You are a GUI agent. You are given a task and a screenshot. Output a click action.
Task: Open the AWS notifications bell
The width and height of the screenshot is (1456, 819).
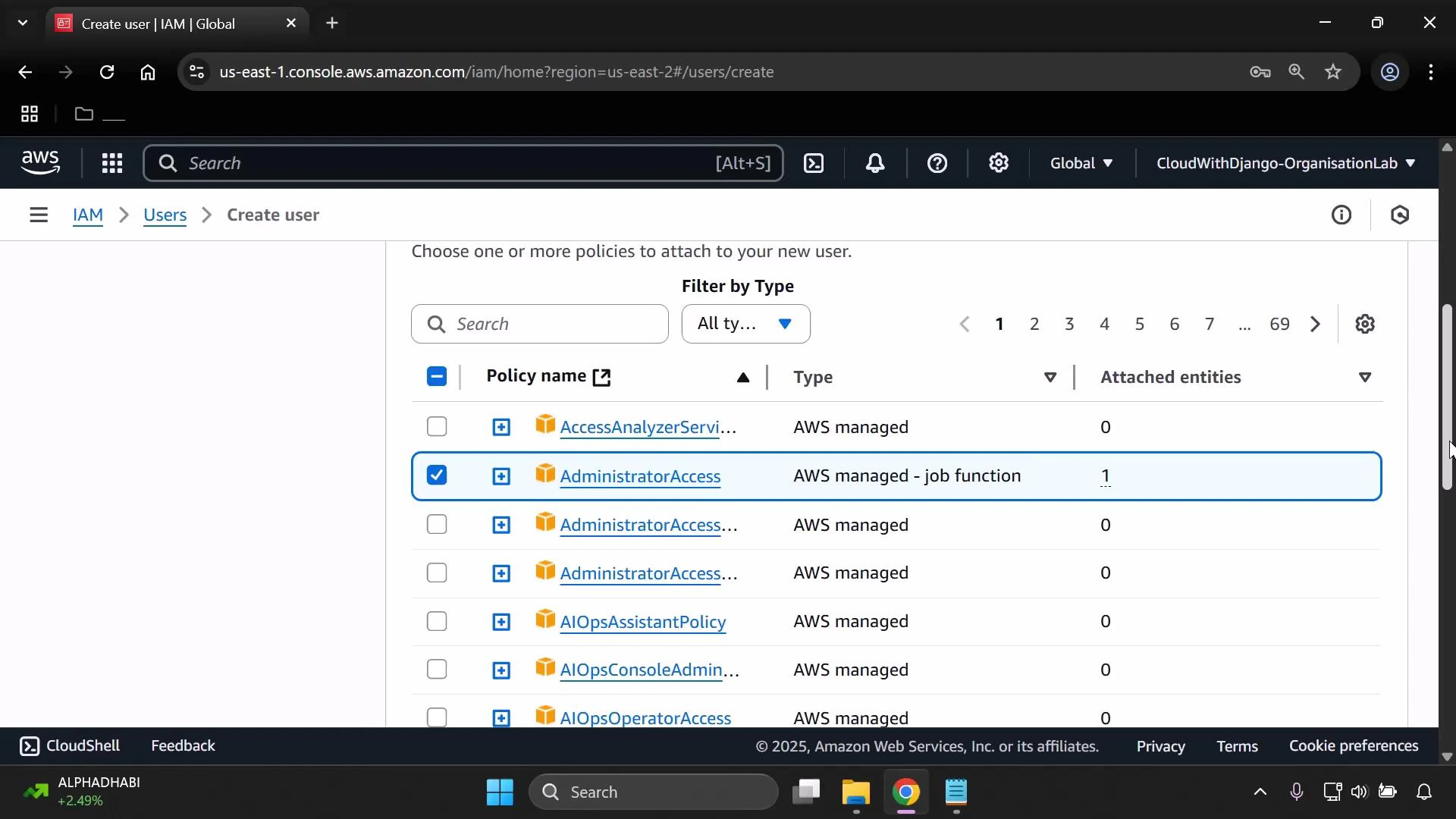(x=875, y=163)
